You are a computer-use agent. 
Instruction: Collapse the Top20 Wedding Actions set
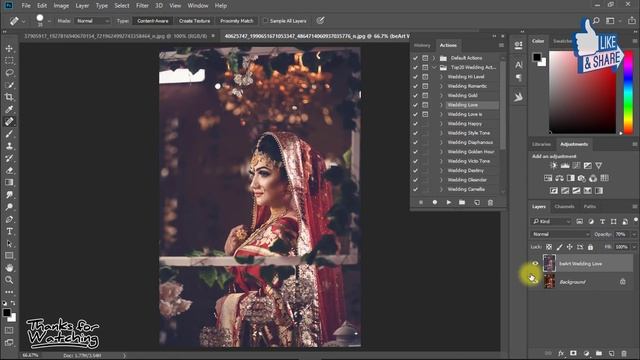(x=434, y=67)
